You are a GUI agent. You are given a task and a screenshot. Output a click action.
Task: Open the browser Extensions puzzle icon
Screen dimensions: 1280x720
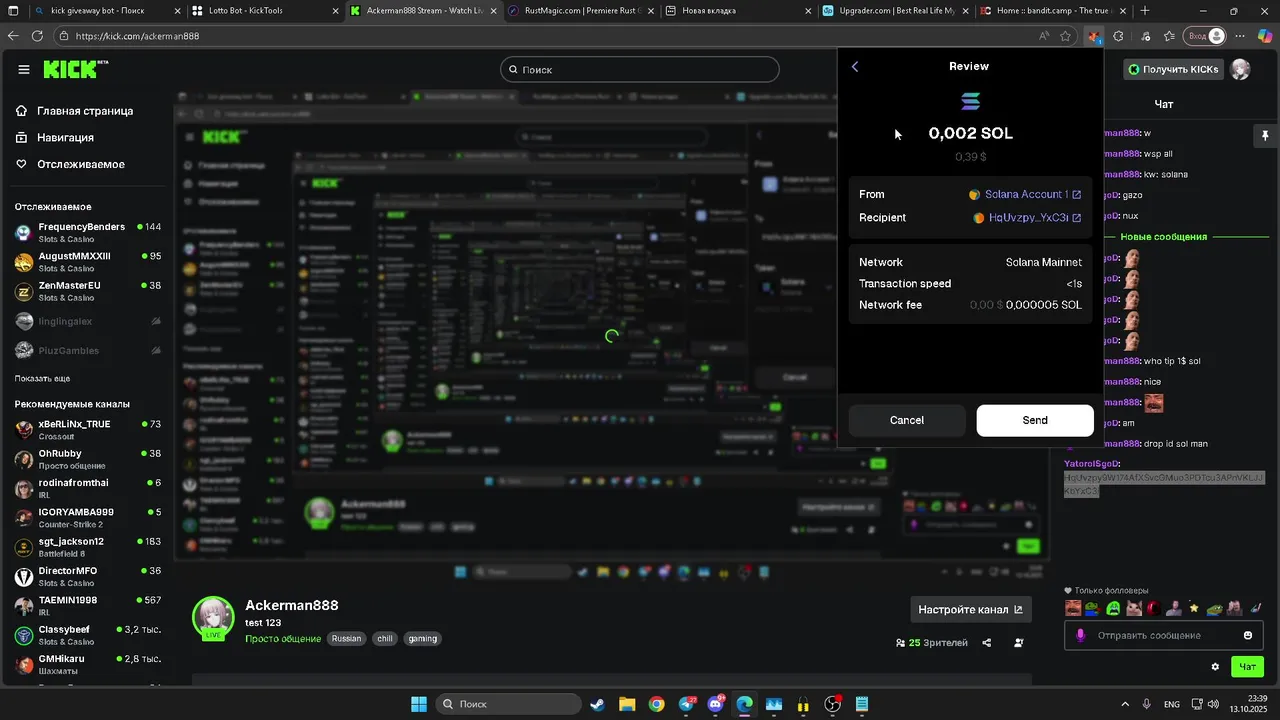pyautogui.click(x=1118, y=36)
